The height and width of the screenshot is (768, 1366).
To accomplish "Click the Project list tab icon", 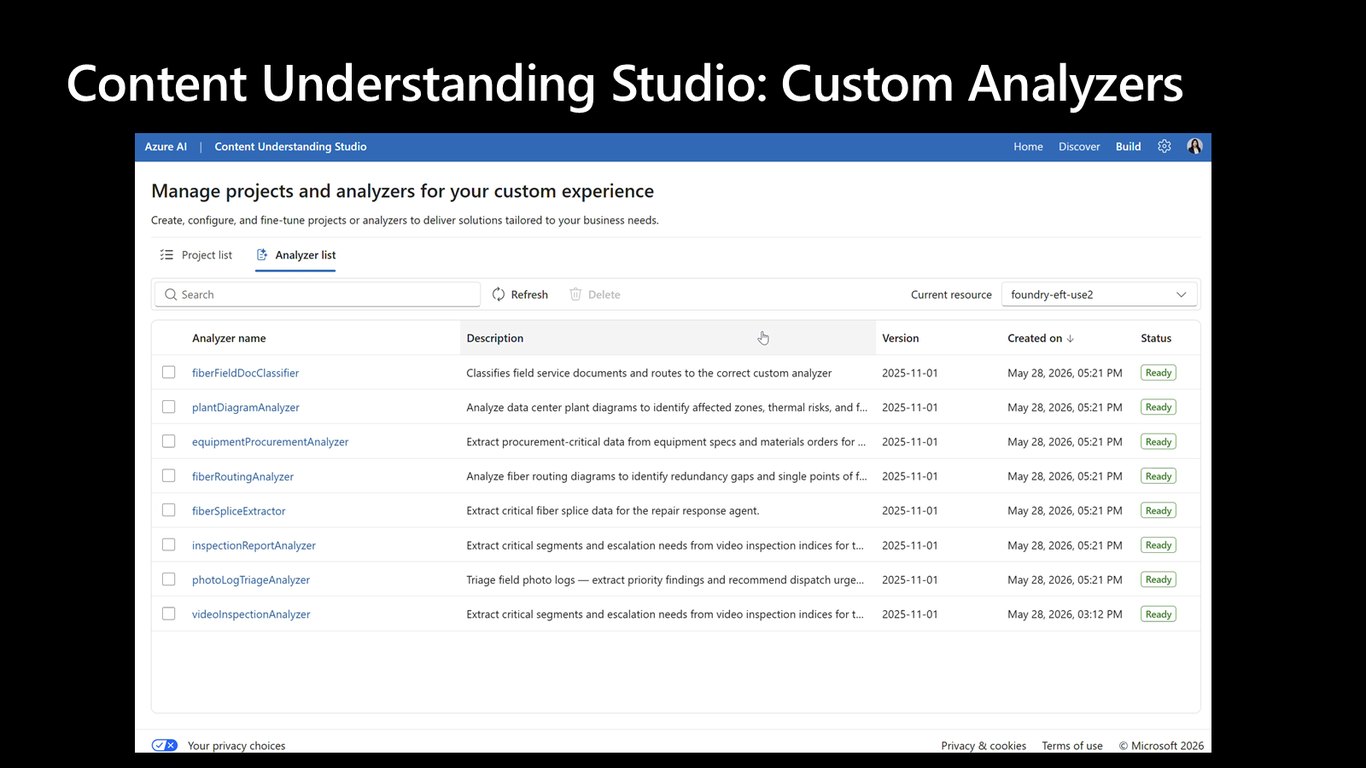I will coord(167,255).
